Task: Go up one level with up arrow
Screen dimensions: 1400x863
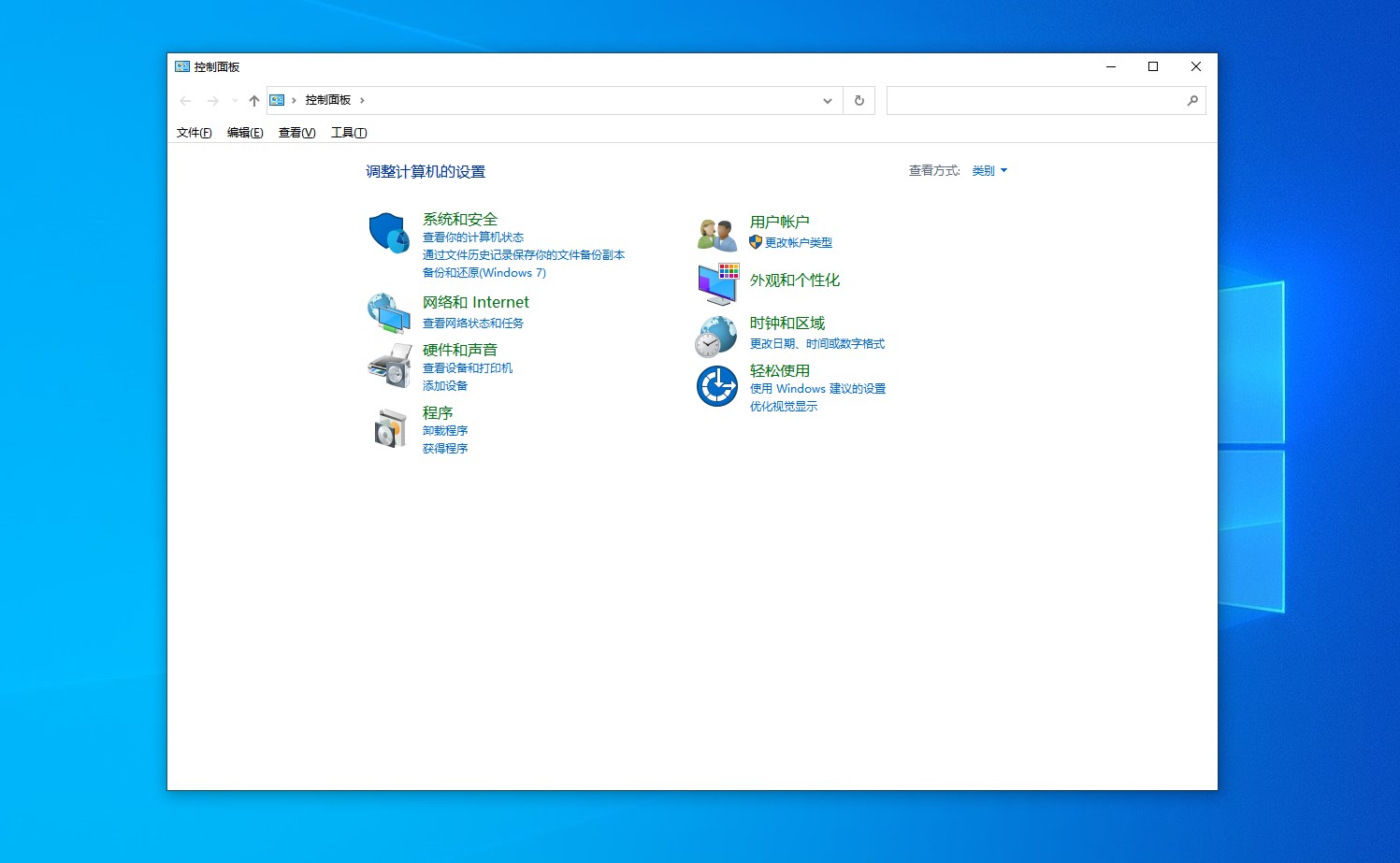Action: click(254, 101)
